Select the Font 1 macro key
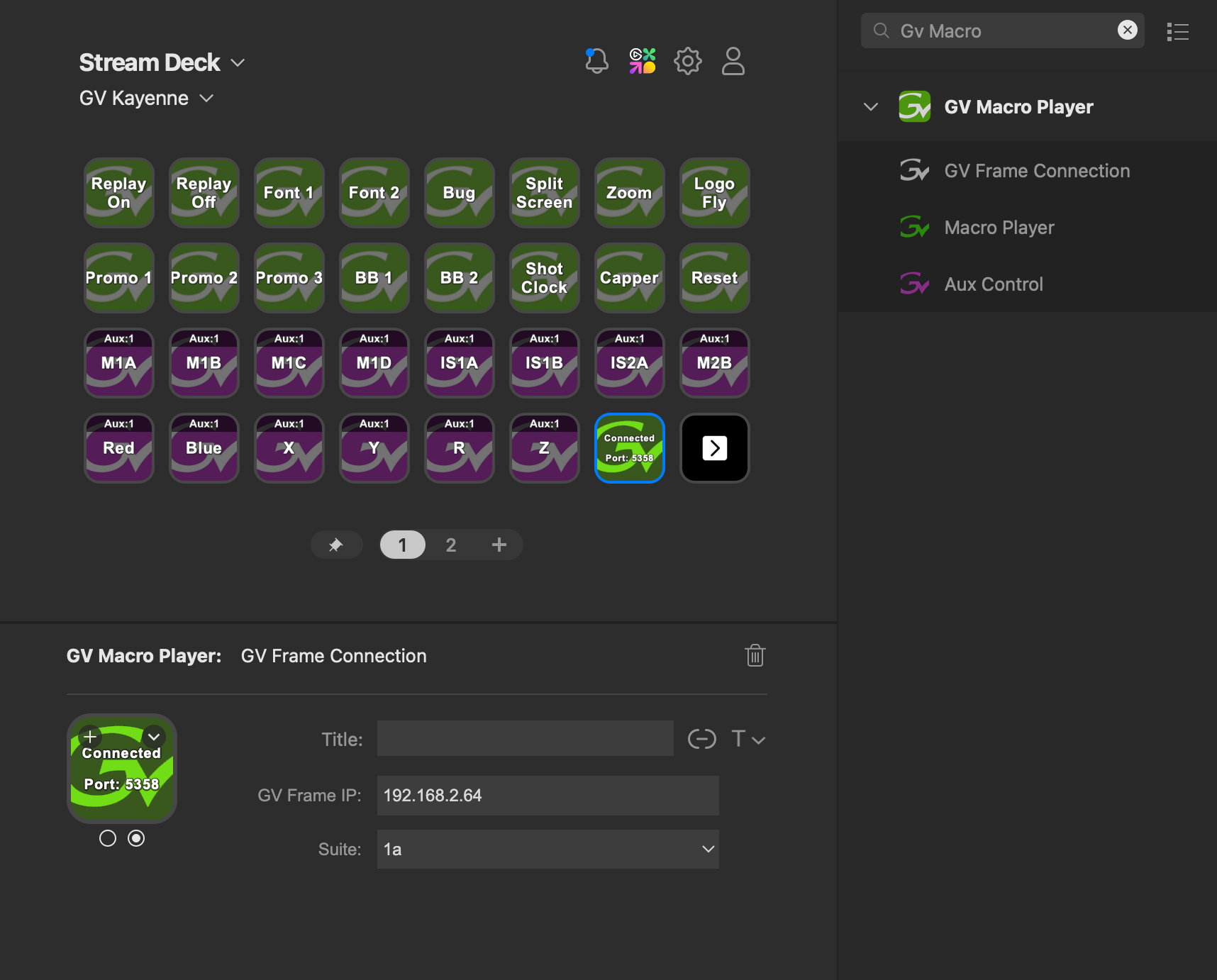Image resolution: width=1217 pixels, height=980 pixels. [289, 193]
